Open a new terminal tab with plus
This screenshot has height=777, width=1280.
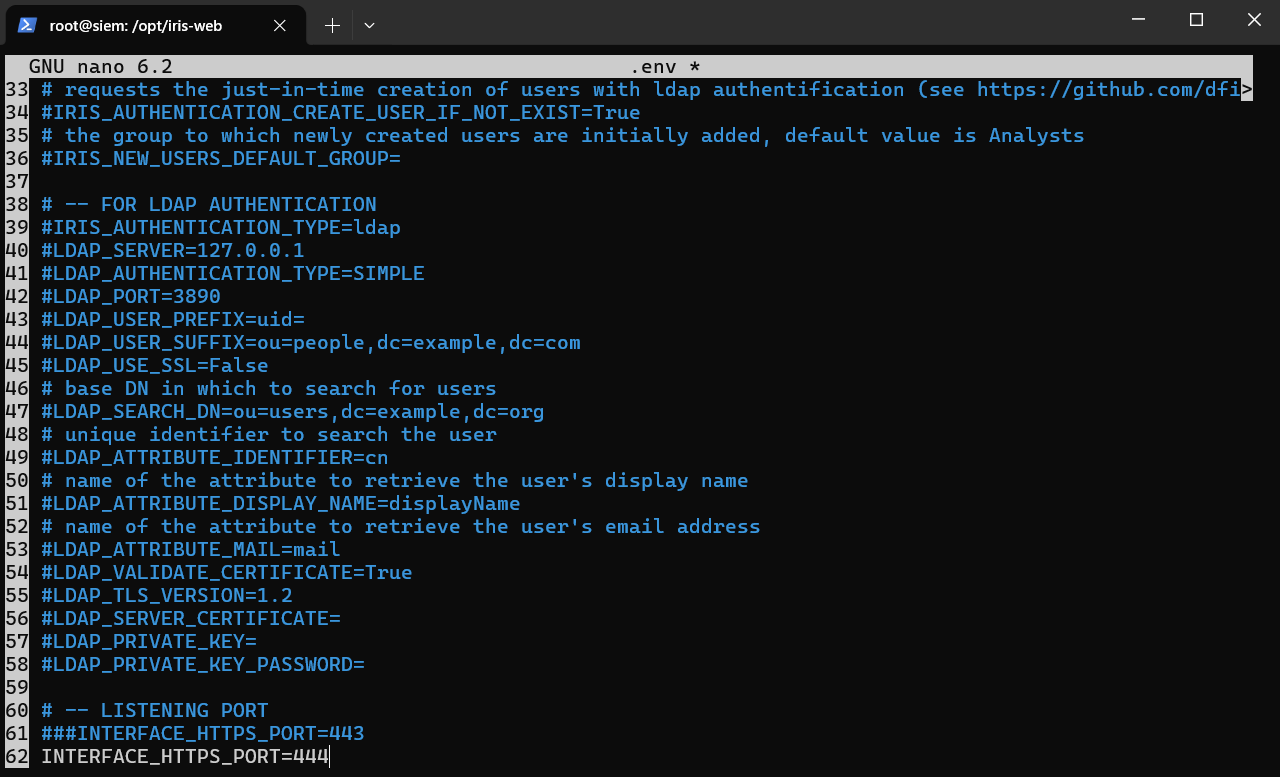tap(332, 25)
